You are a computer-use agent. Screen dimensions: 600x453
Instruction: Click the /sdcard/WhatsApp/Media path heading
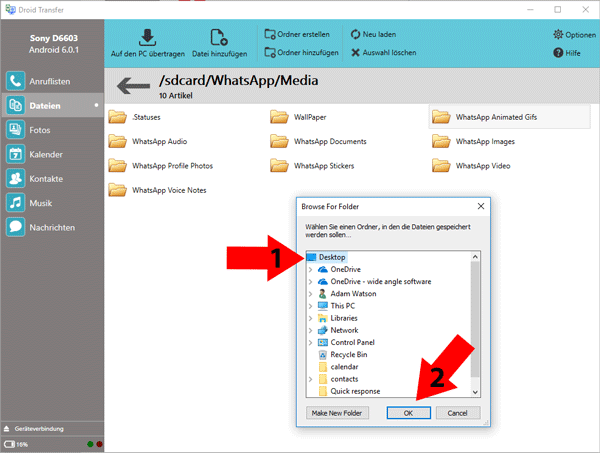click(239, 80)
